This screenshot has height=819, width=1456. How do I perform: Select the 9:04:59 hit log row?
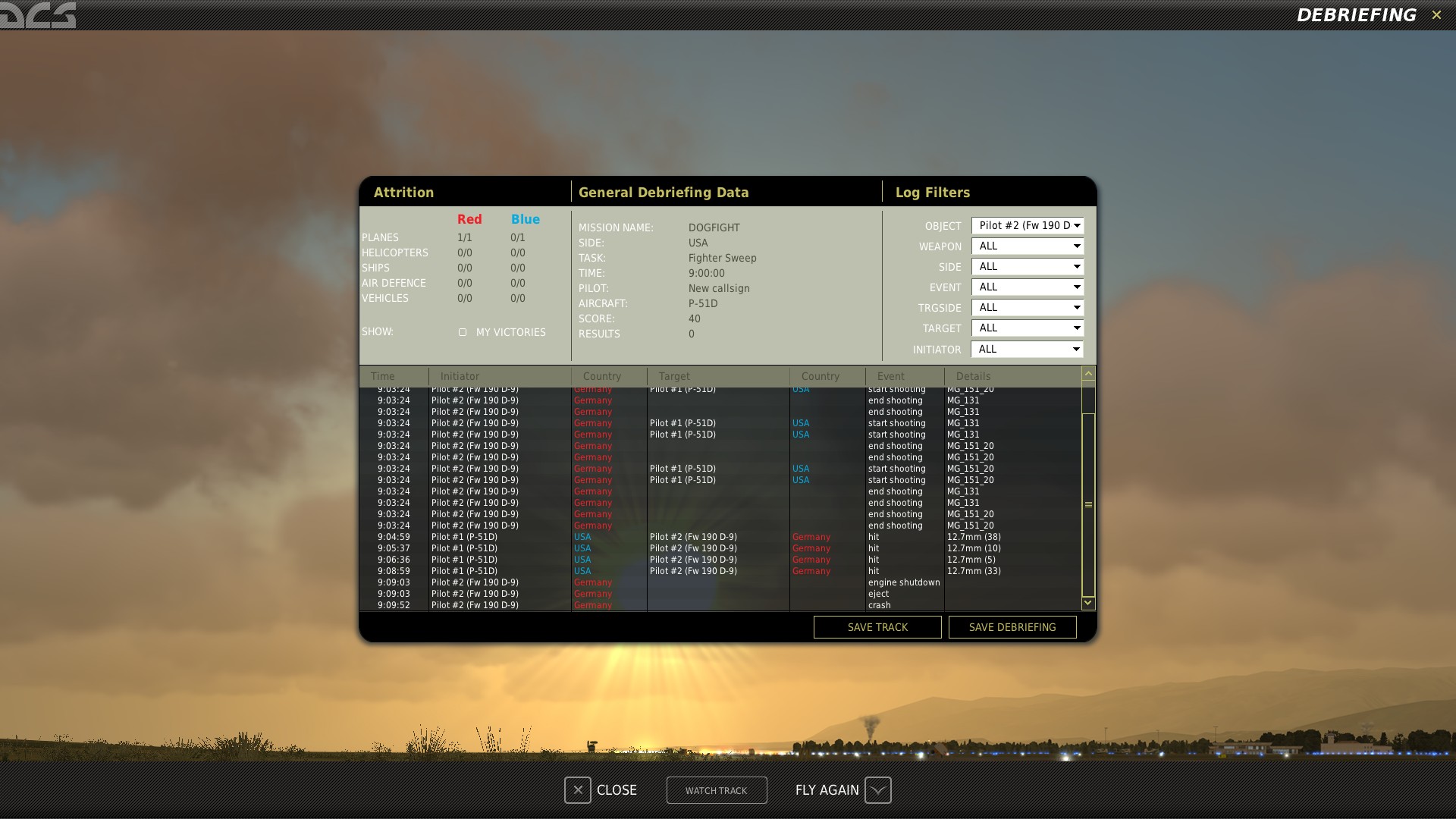click(x=720, y=537)
